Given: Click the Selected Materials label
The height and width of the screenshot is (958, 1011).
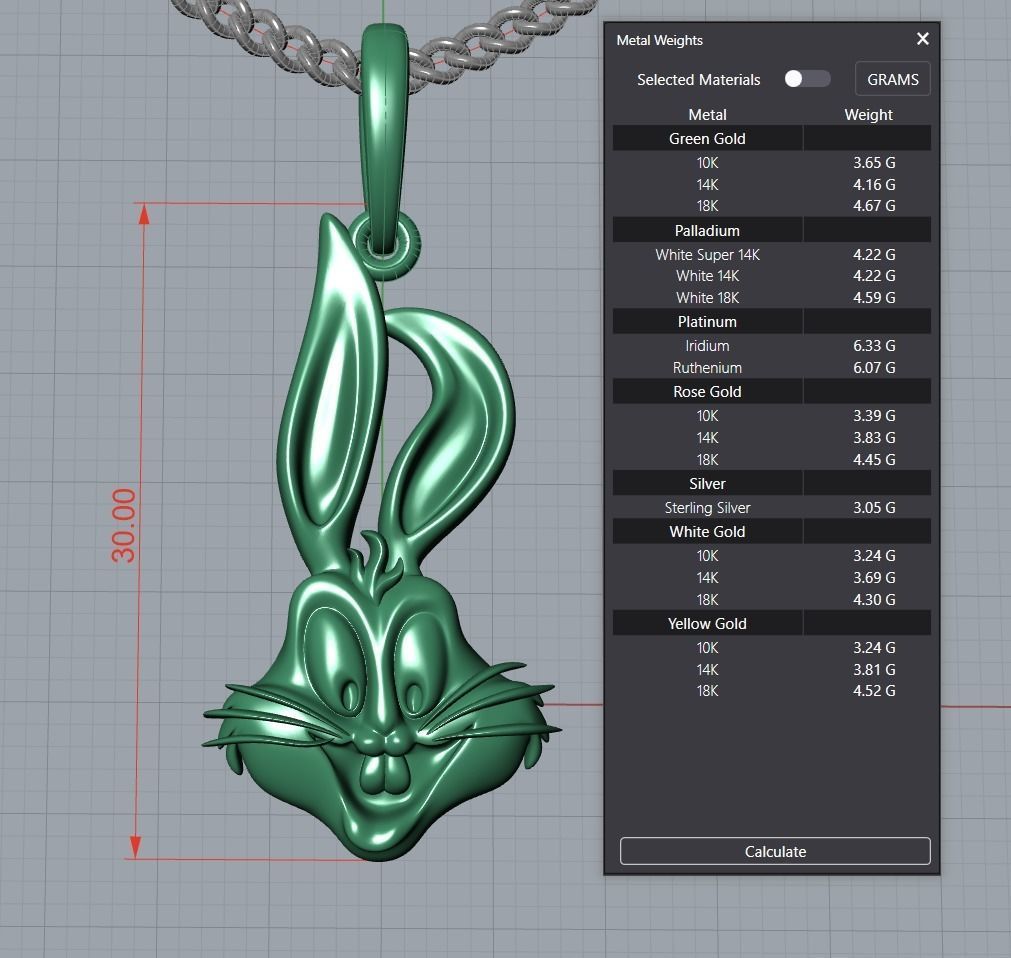Looking at the screenshot, I should tap(698, 80).
